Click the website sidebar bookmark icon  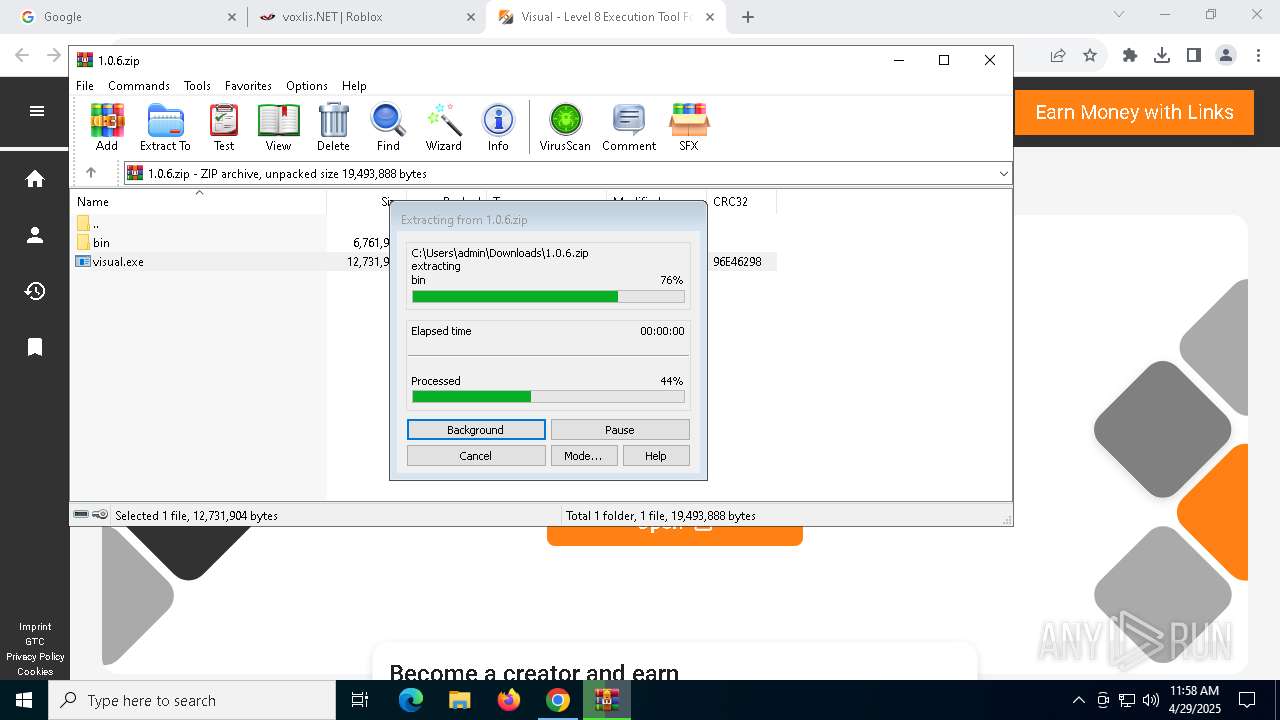35,347
